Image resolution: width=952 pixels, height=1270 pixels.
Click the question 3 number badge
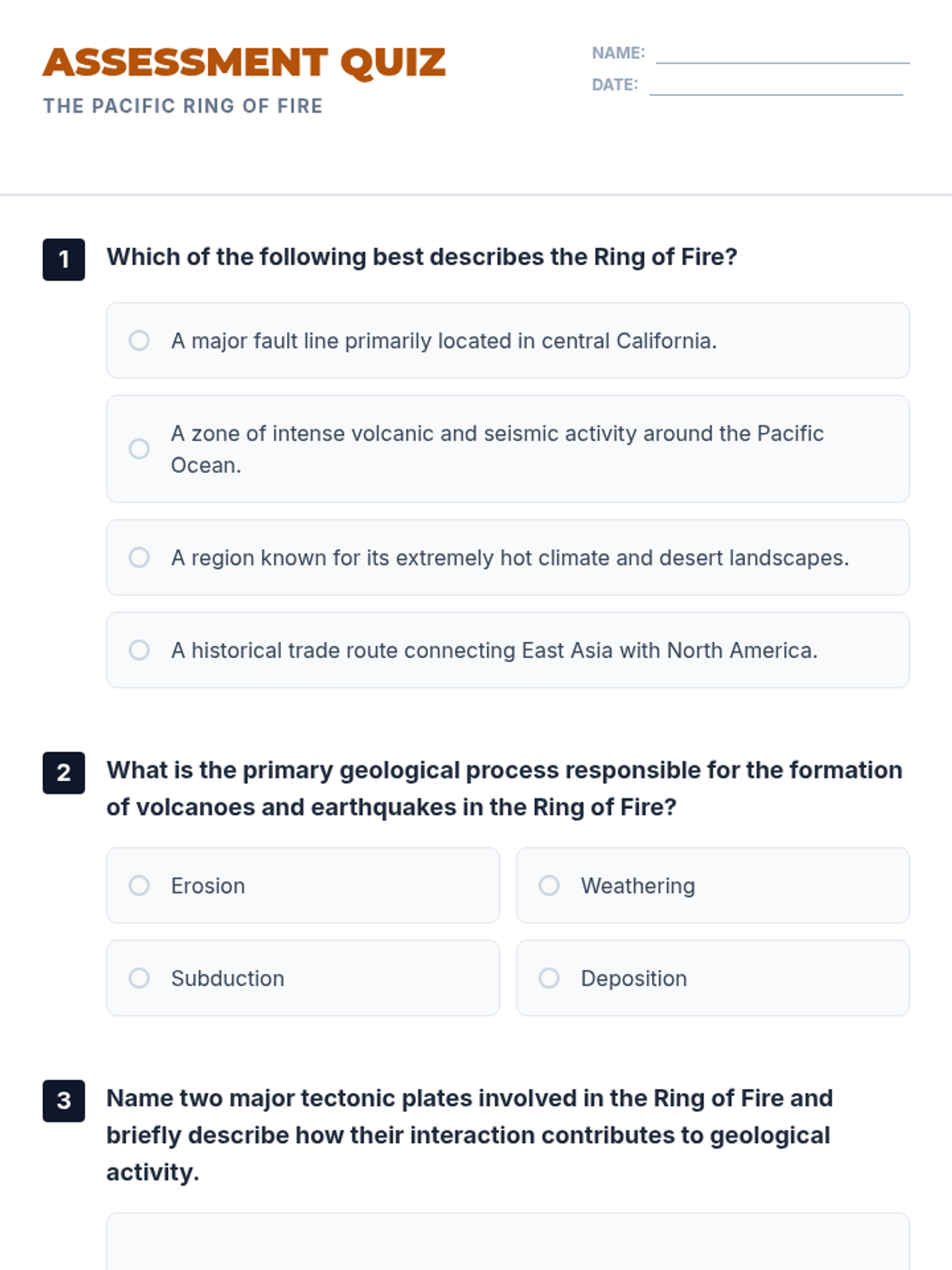click(64, 1101)
